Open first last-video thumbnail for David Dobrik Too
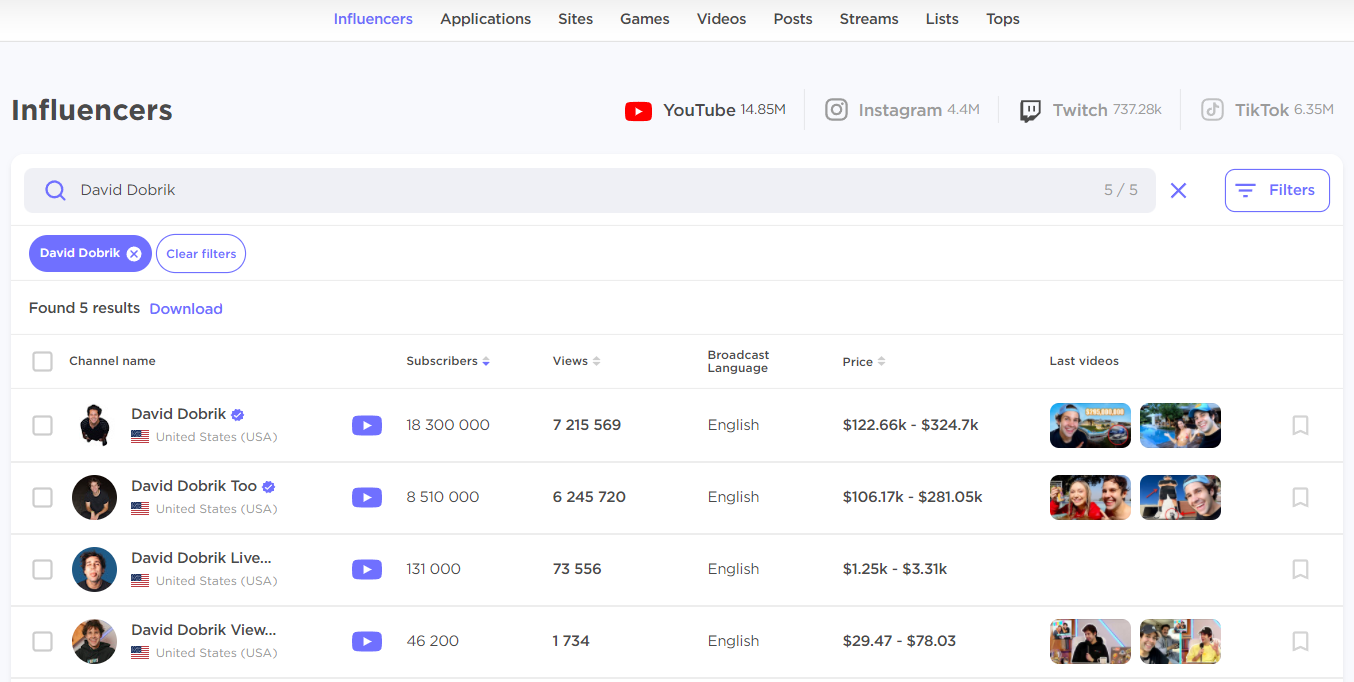 pos(1090,497)
